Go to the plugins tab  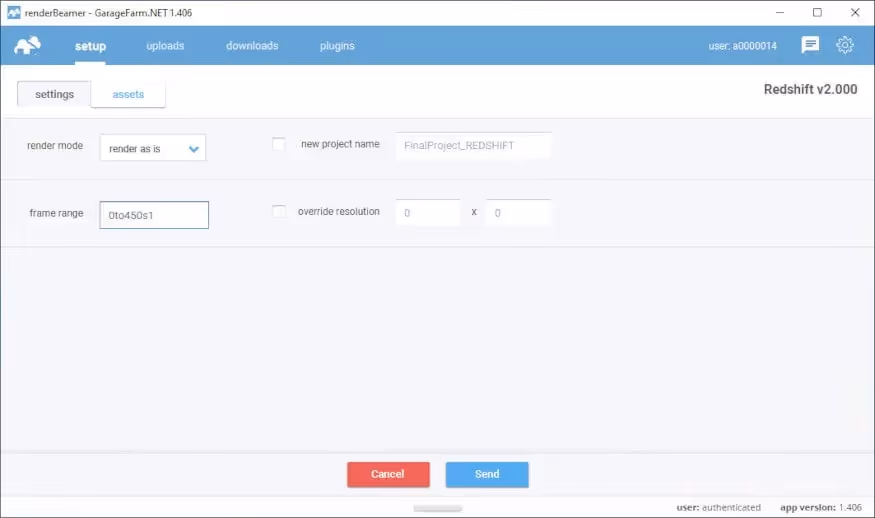click(x=337, y=46)
